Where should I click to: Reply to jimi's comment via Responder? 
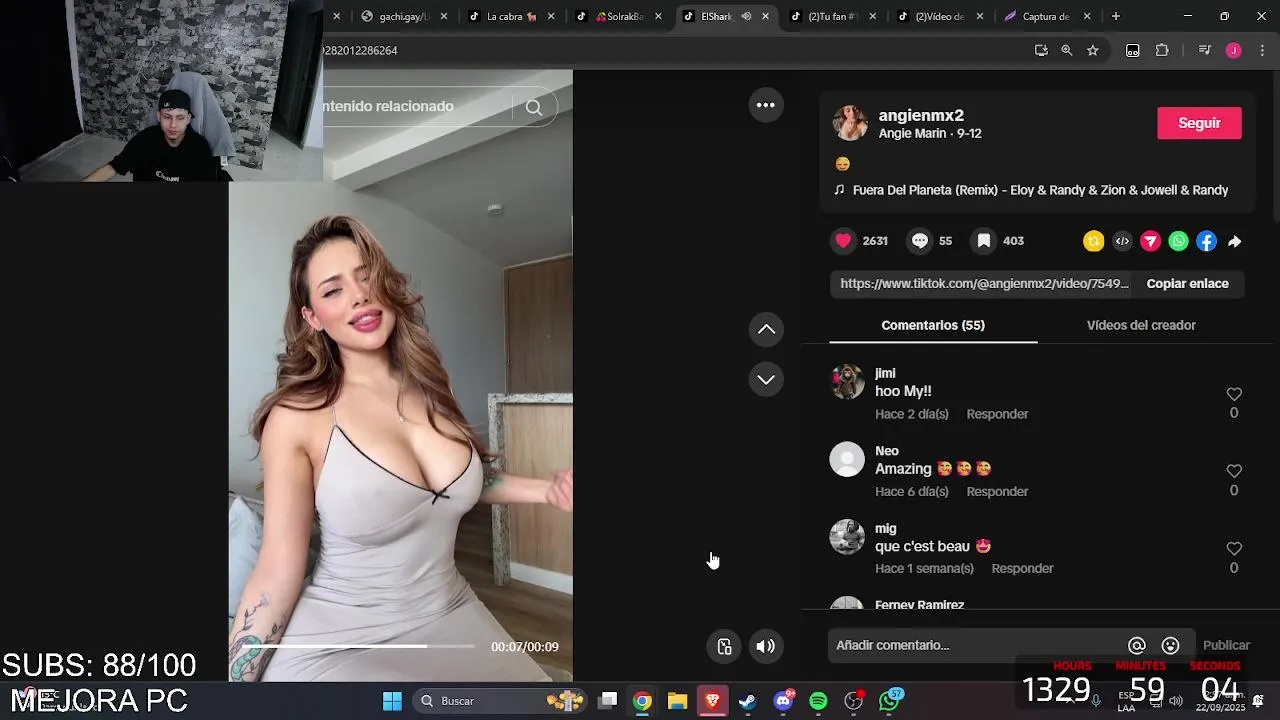[997, 414]
